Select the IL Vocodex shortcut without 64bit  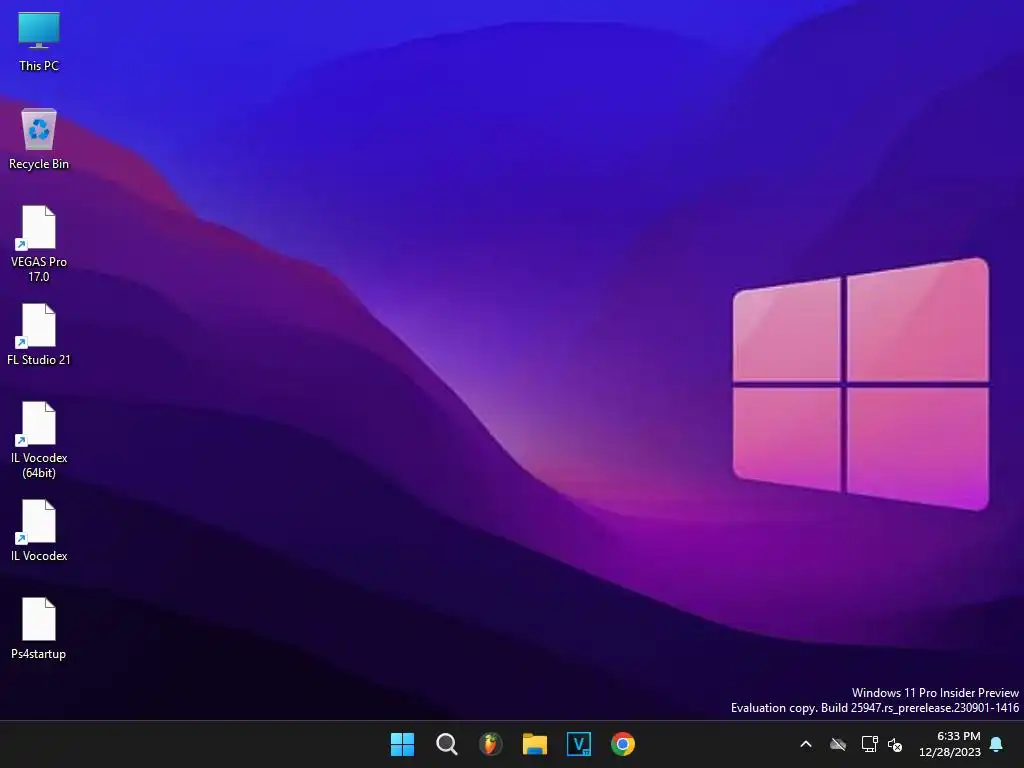point(39,530)
